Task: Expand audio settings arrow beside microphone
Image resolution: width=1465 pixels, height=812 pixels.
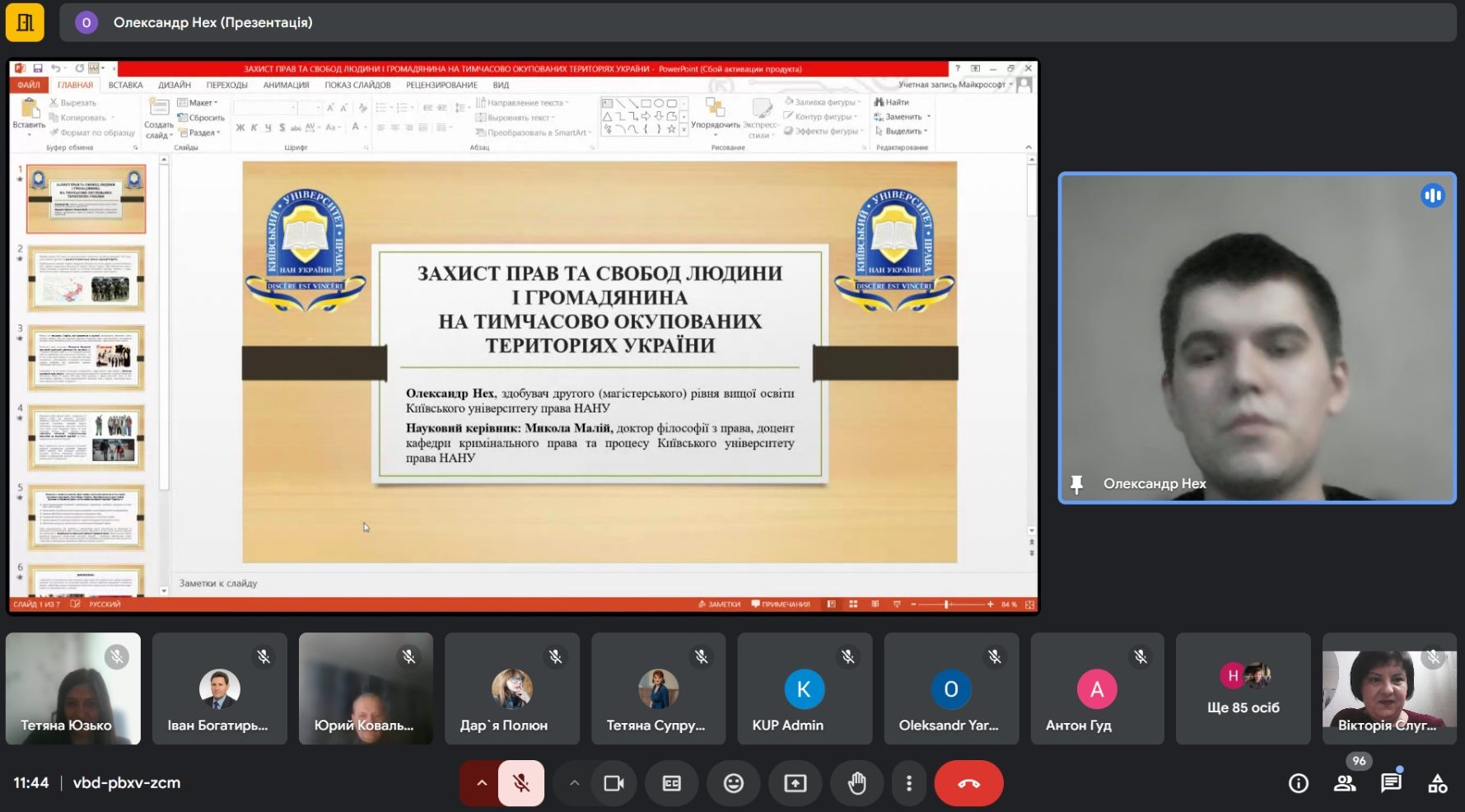Action: click(x=482, y=783)
